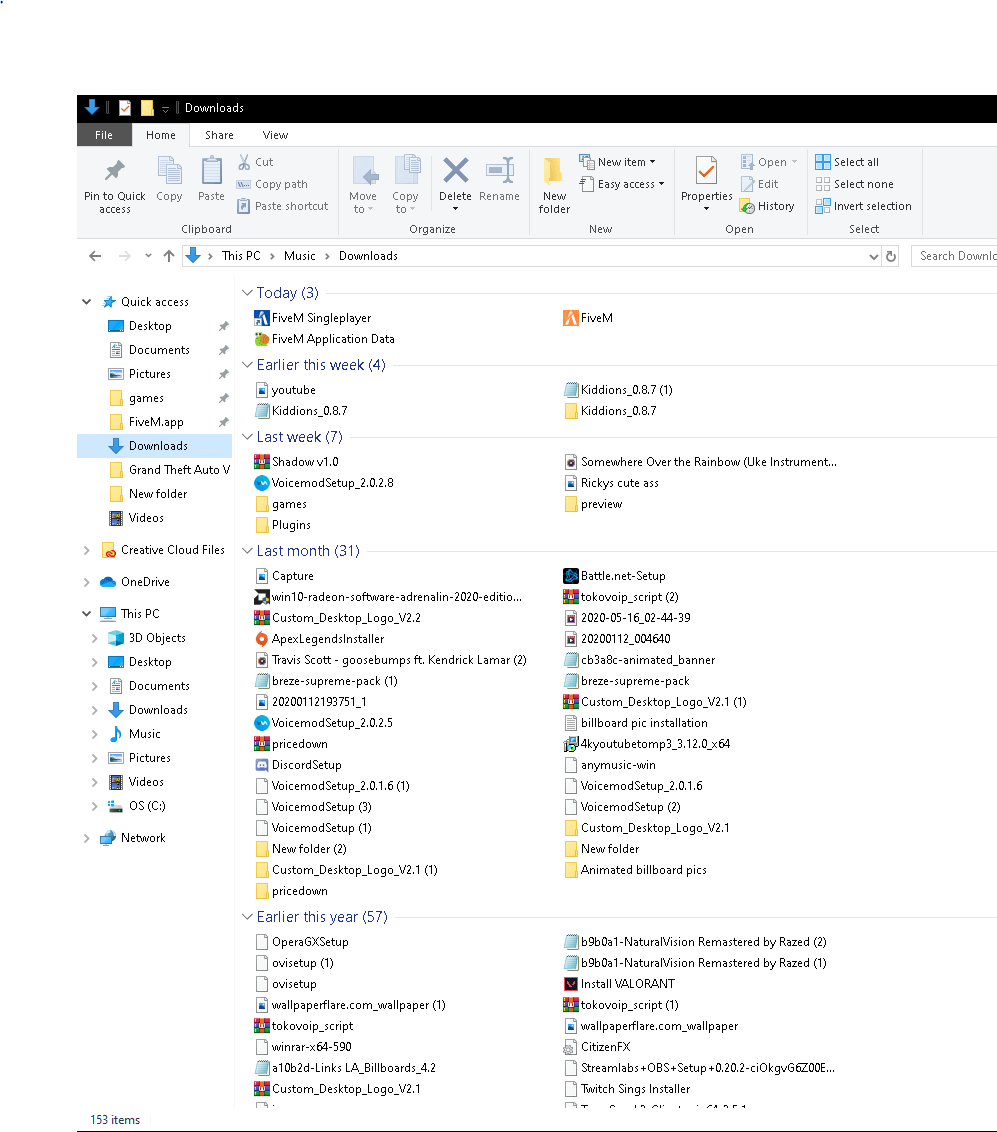This screenshot has height=1132, width=997.
Task: Open the Easy access dropdown
Action: pyautogui.click(x=630, y=184)
